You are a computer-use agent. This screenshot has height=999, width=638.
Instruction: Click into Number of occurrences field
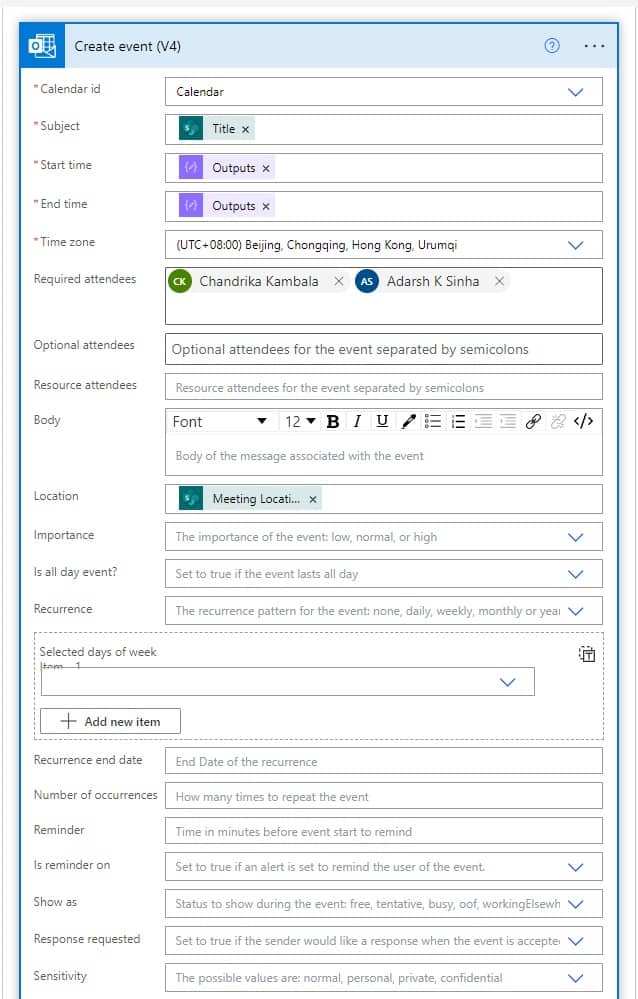(x=384, y=796)
